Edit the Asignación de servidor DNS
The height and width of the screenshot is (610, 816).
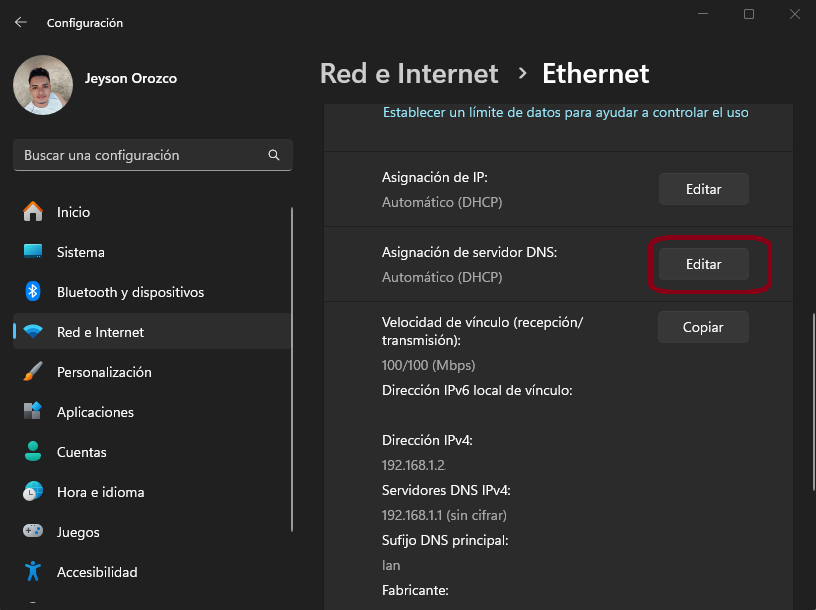703,264
